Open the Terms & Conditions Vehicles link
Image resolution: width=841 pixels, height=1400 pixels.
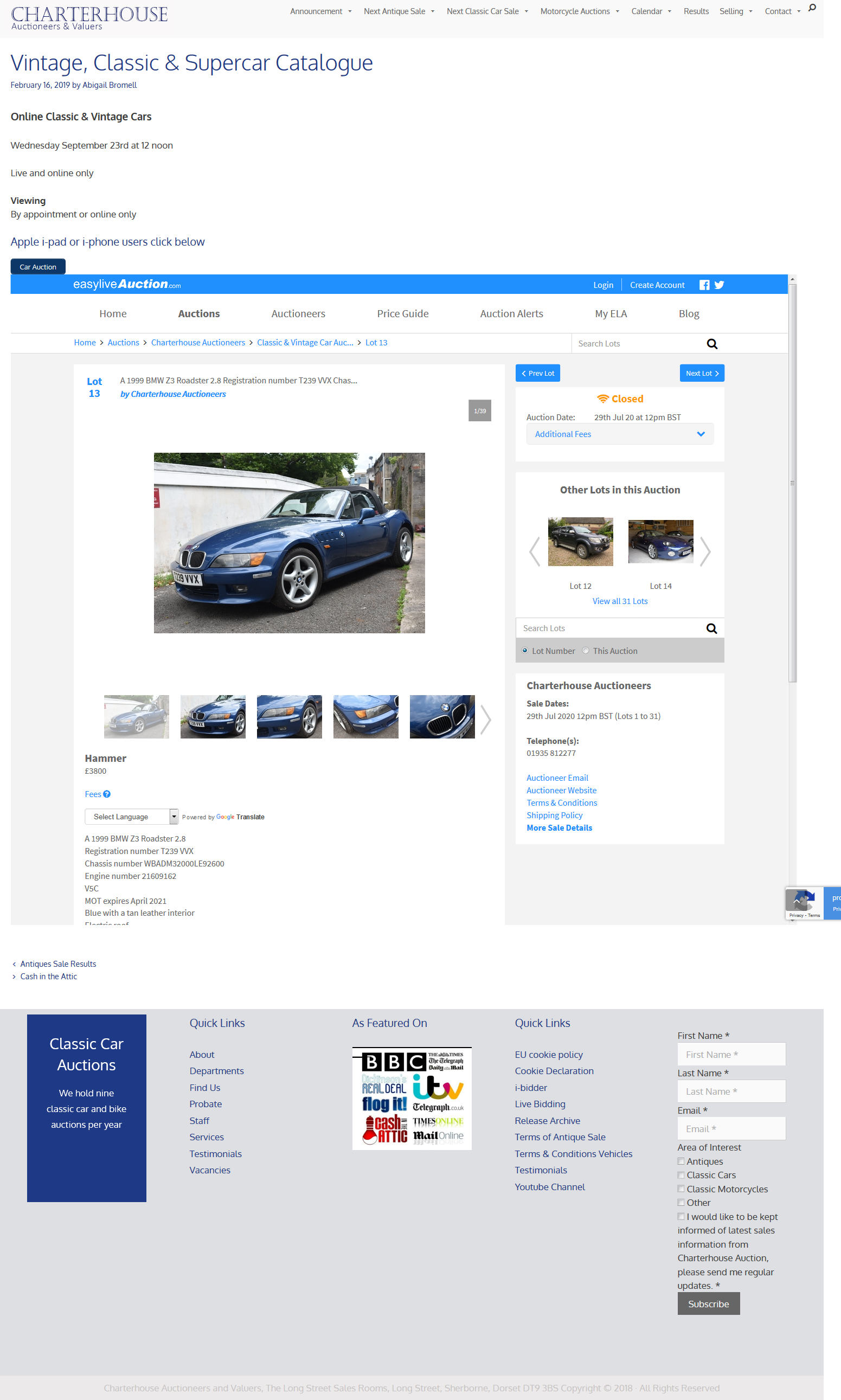[574, 1154]
